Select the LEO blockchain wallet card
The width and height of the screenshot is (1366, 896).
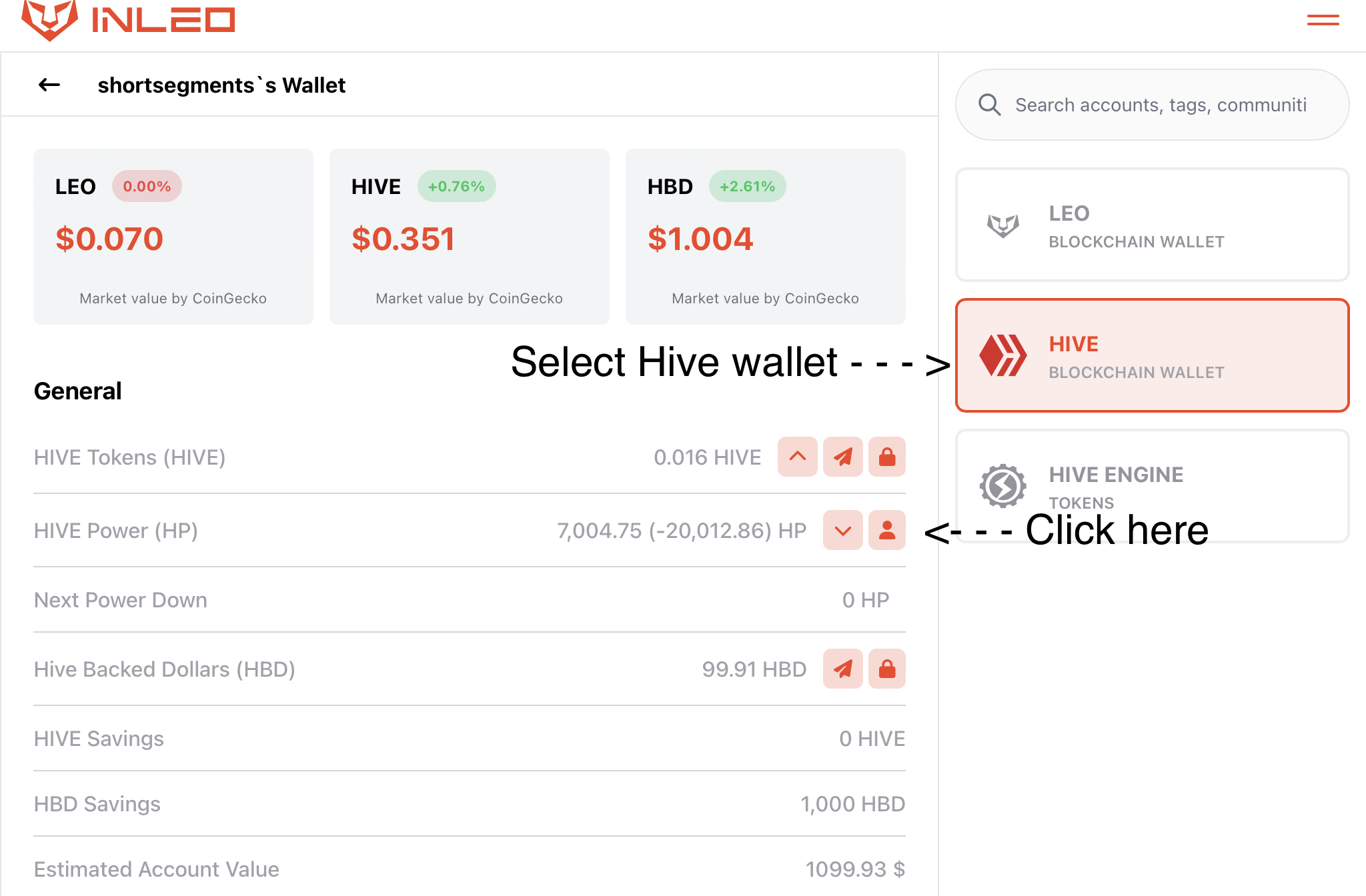point(1152,225)
